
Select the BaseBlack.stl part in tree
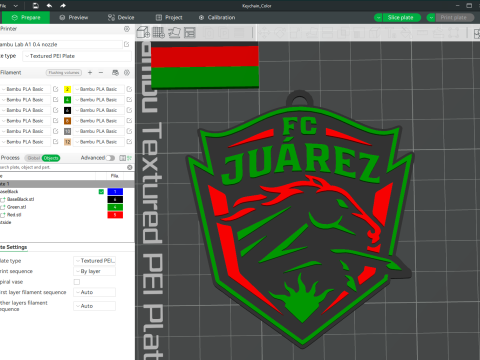[20, 199]
